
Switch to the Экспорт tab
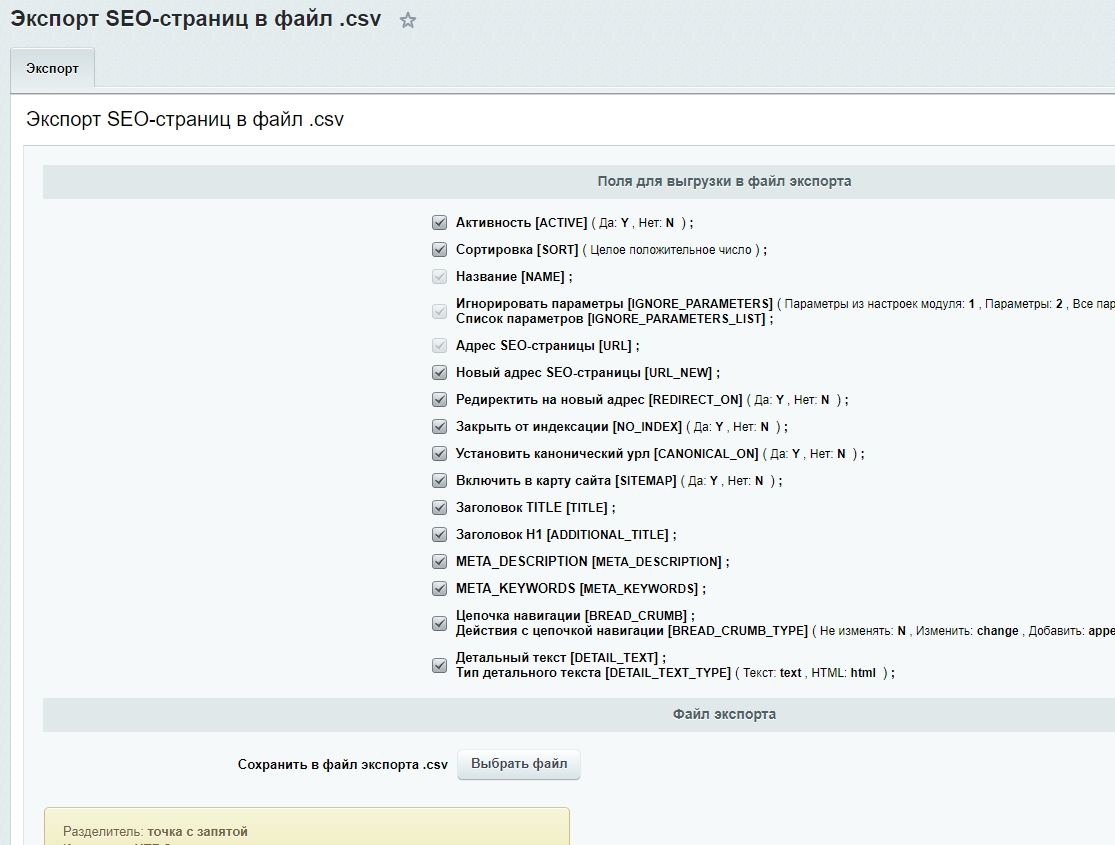tap(51, 68)
